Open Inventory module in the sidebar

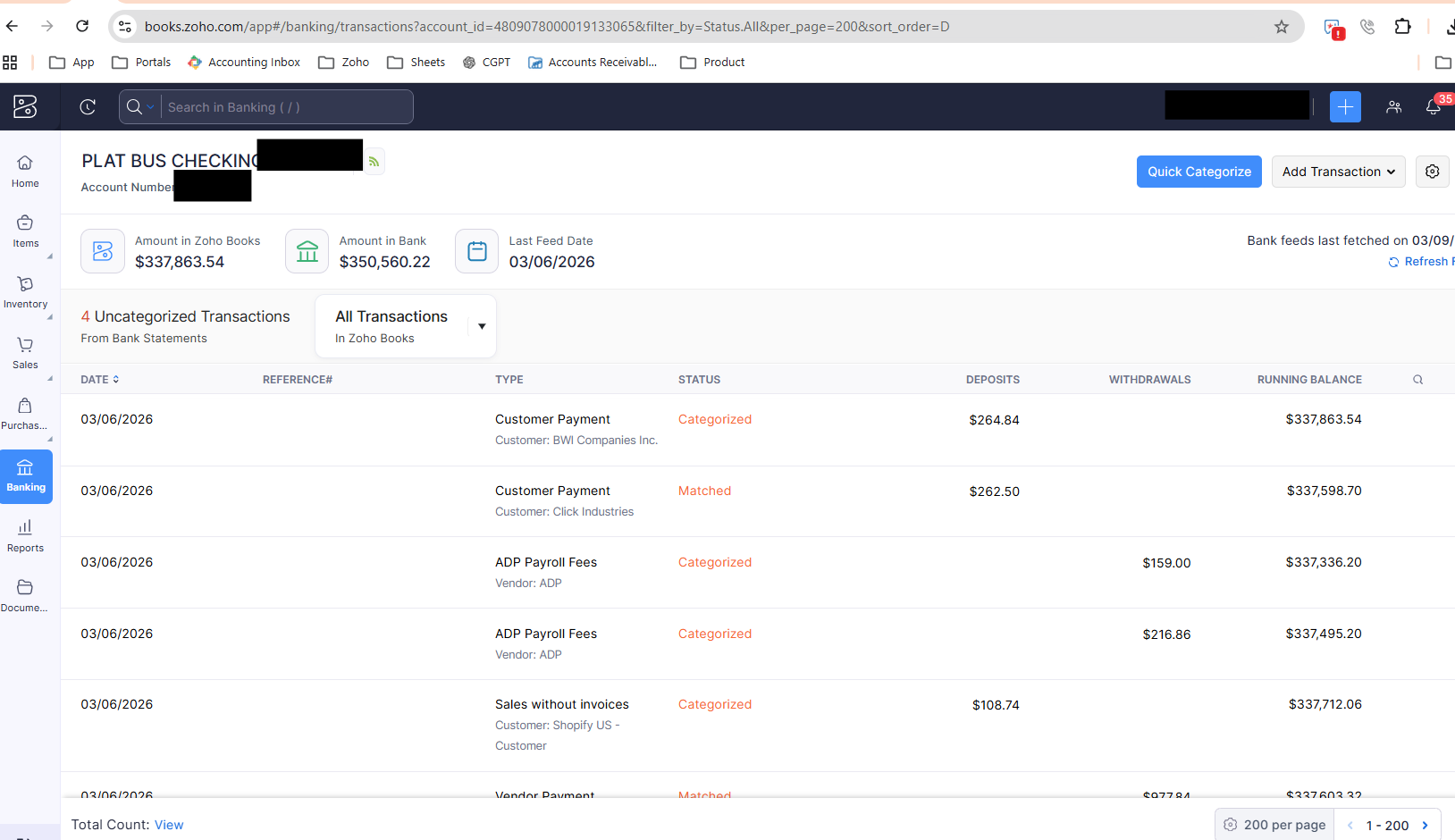click(25, 291)
